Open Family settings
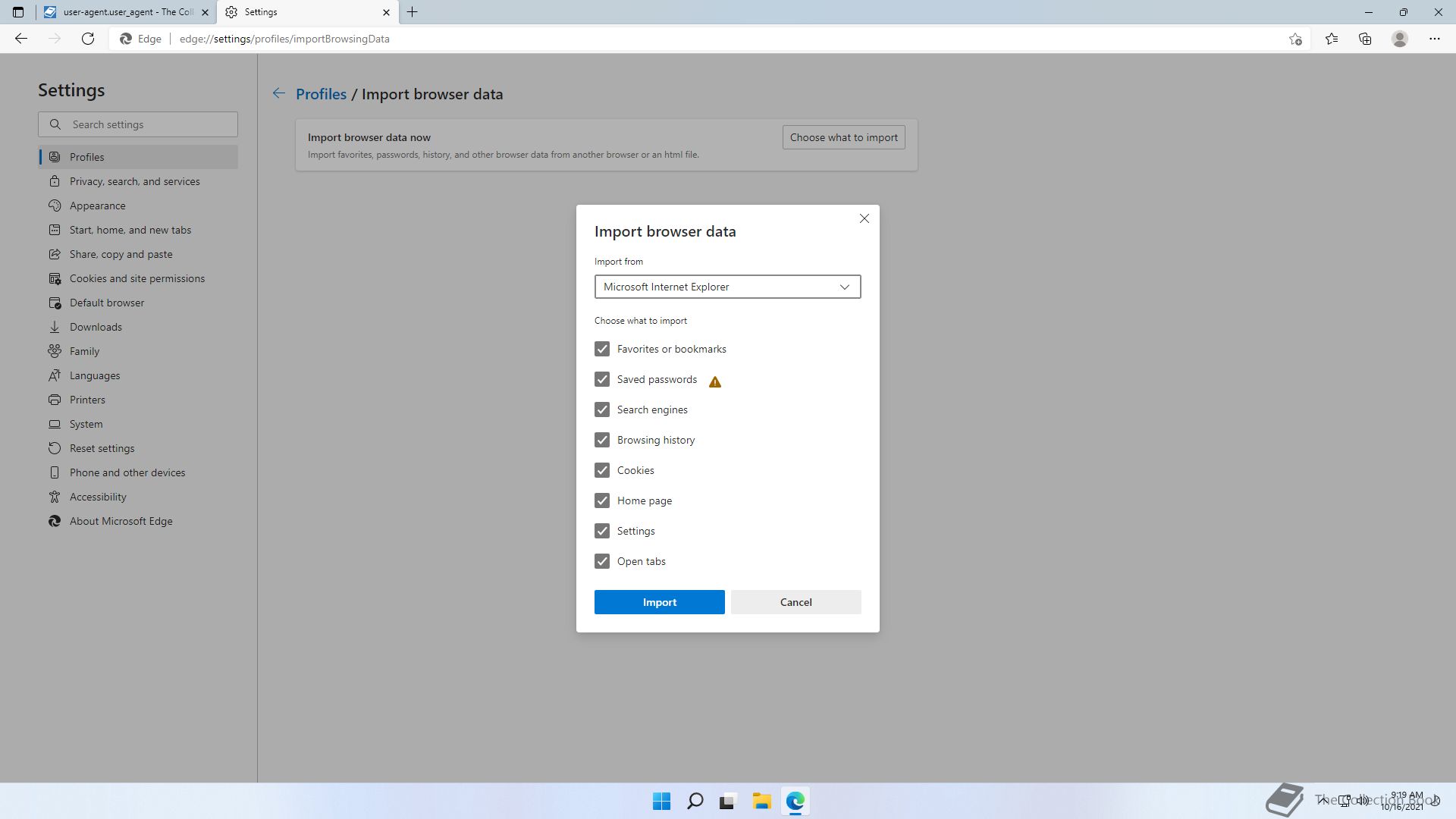Image resolution: width=1456 pixels, height=819 pixels. [x=138, y=351]
